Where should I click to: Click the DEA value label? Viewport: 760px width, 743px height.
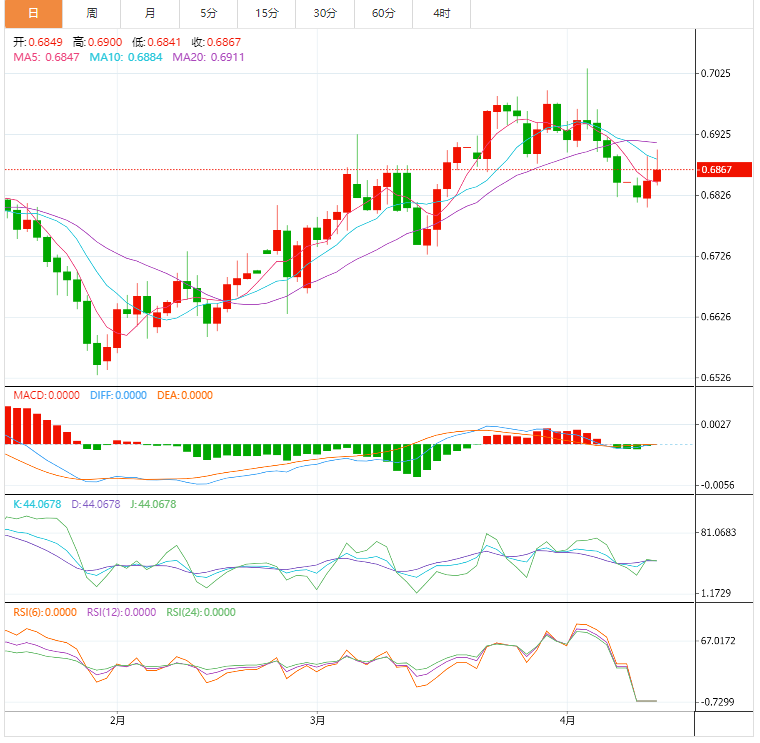pyautogui.click(x=185, y=395)
